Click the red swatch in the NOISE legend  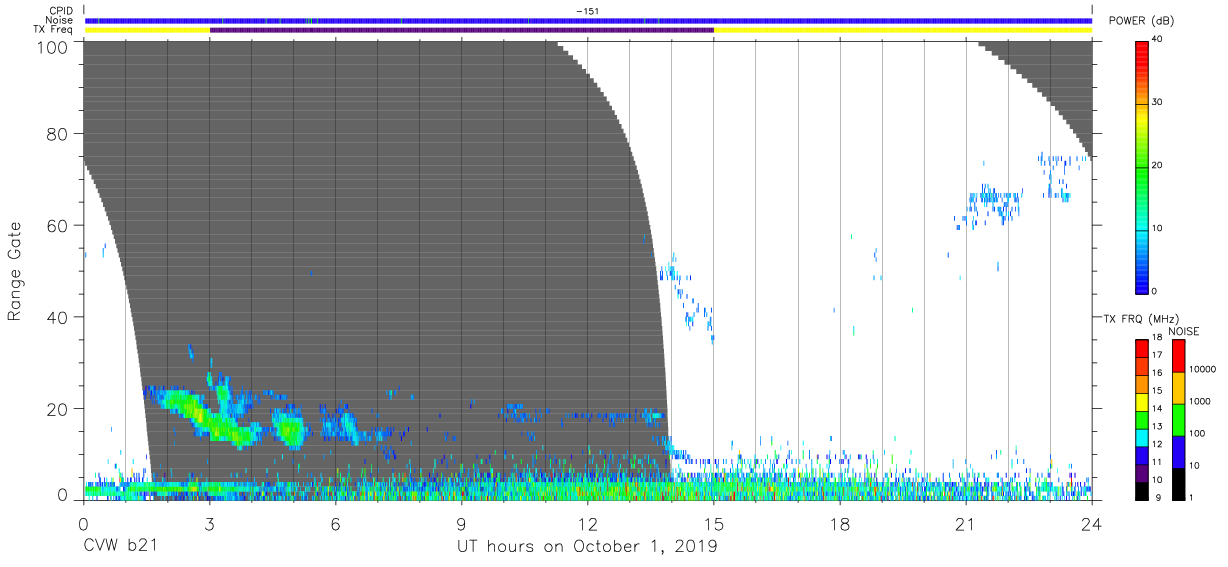(x=1179, y=356)
